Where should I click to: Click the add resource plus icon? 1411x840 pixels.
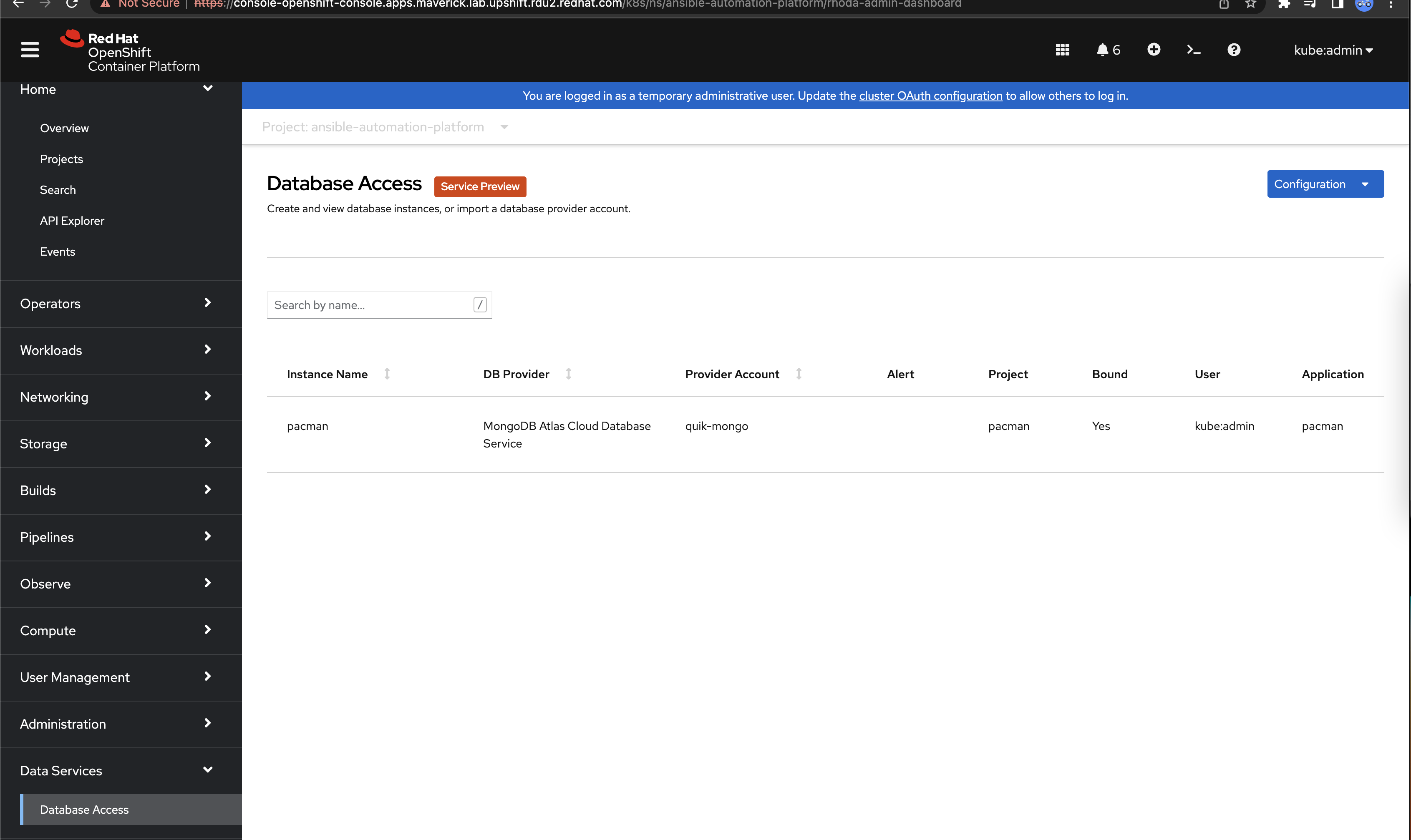1153,49
